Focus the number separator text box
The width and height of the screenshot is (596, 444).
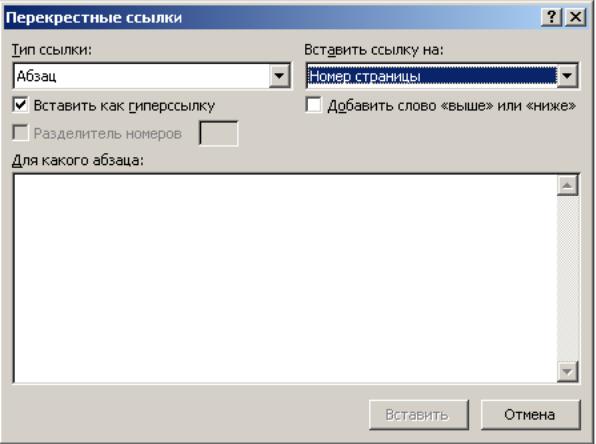(219, 133)
